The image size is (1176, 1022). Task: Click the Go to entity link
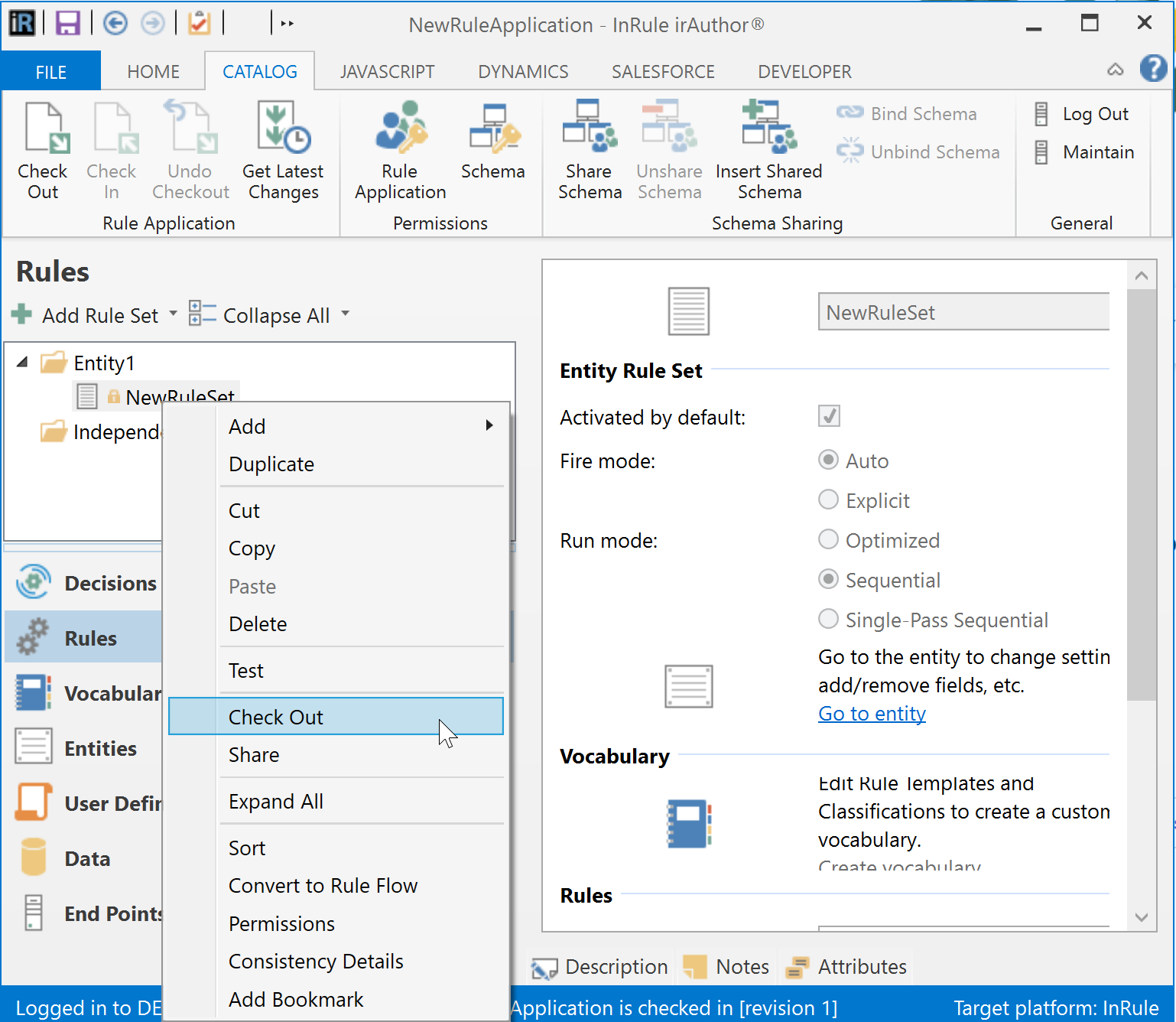pyautogui.click(x=872, y=714)
